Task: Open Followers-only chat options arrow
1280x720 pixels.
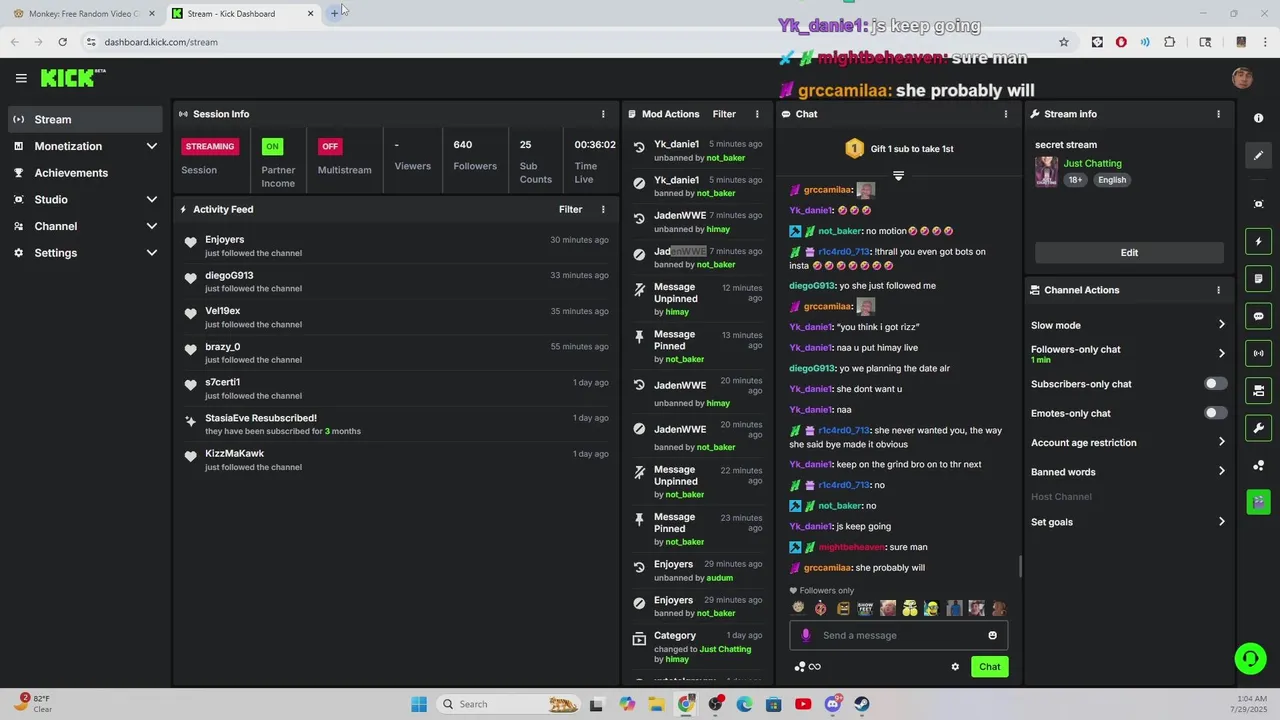Action: 1221,354
